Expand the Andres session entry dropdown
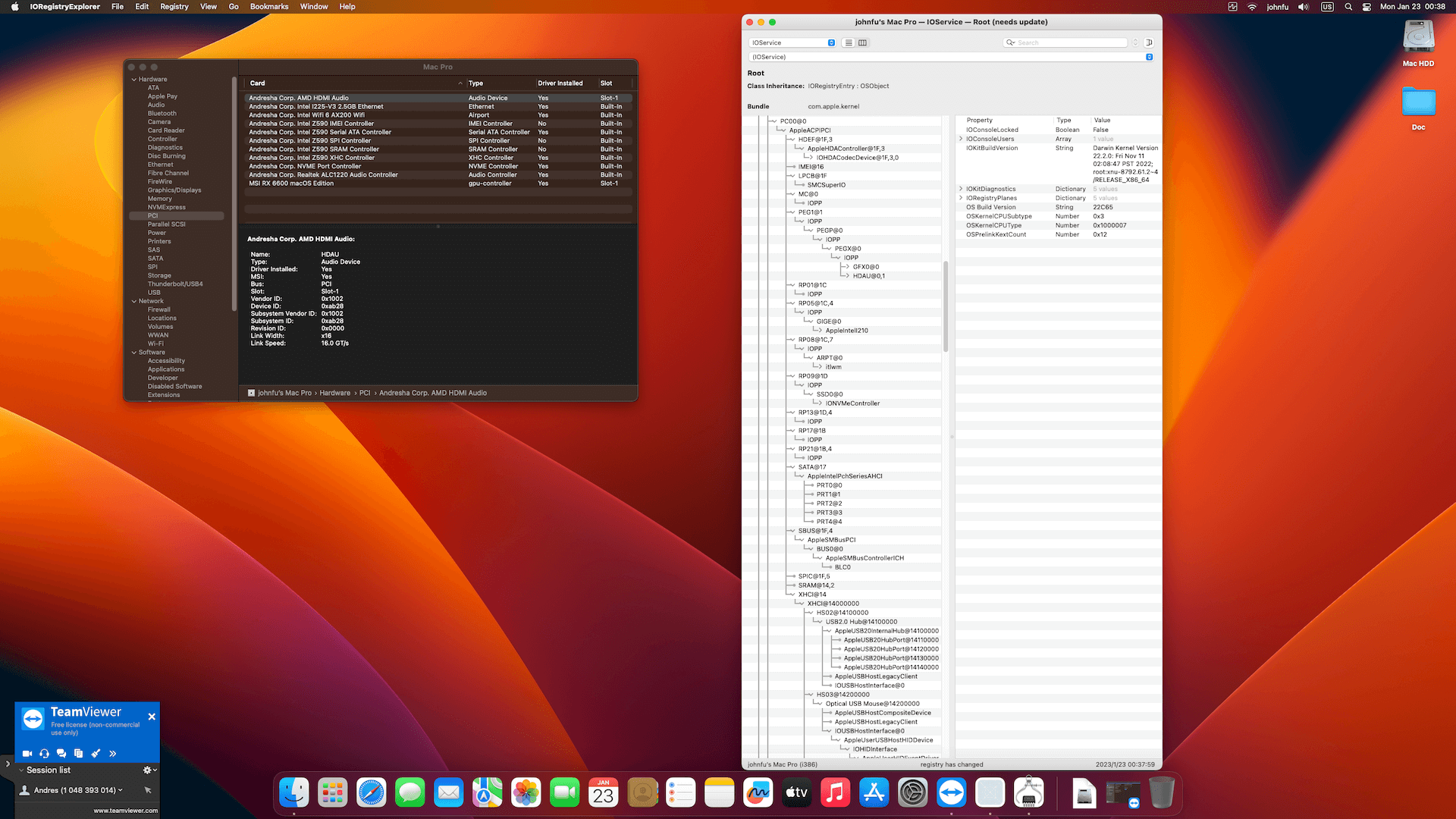The height and width of the screenshot is (819, 1456). point(120,789)
